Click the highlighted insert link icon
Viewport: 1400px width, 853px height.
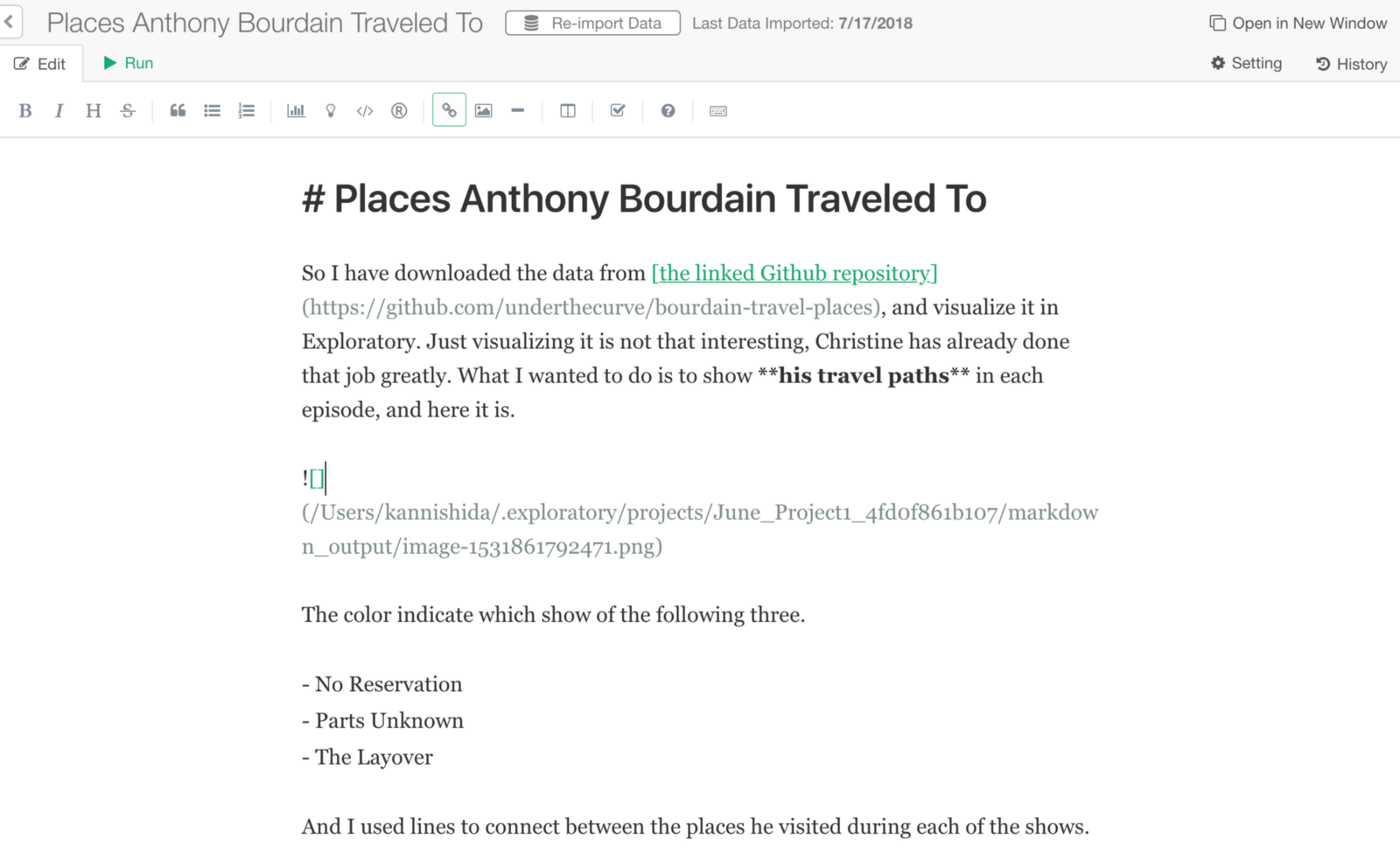click(449, 110)
